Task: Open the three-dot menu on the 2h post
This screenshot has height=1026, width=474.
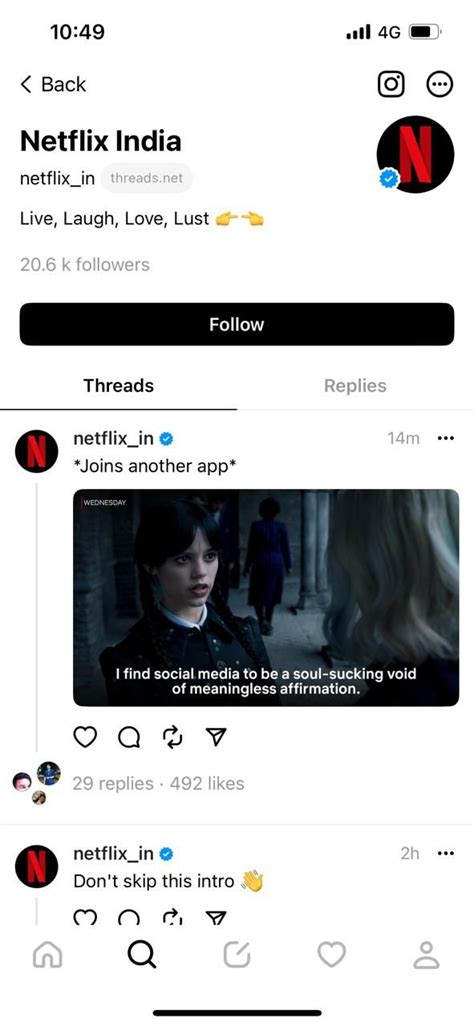Action: [x=445, y=853]
